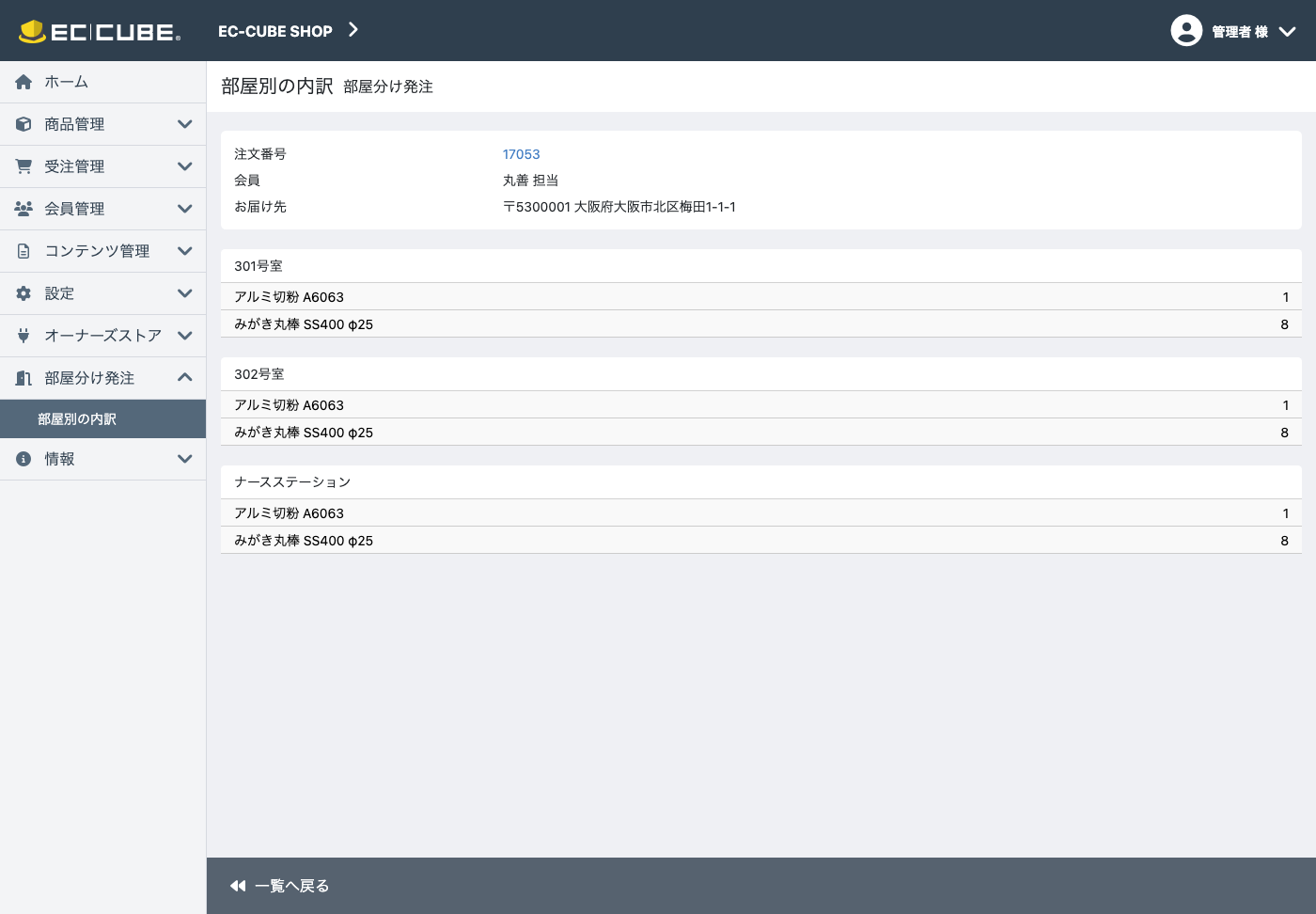The width and height of the screenshot is (1316, 914).
Task: Click アルミ切粉 A6063 row under ナースステーション
Action: (761, 513)
